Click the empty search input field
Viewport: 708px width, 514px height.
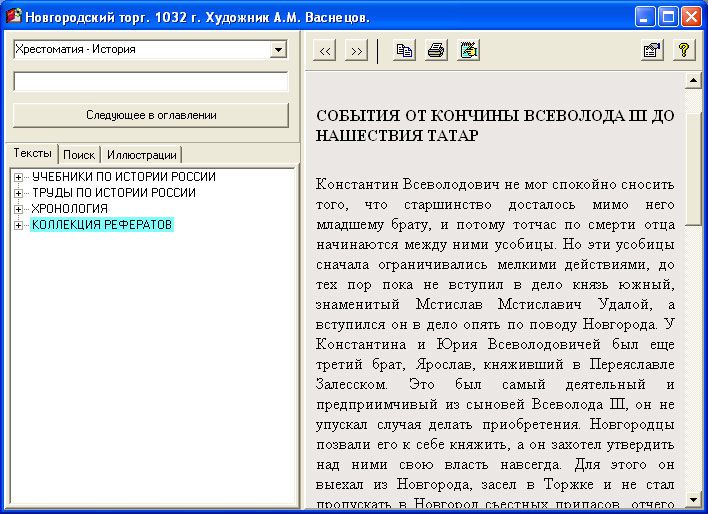[x=150, y=82]
